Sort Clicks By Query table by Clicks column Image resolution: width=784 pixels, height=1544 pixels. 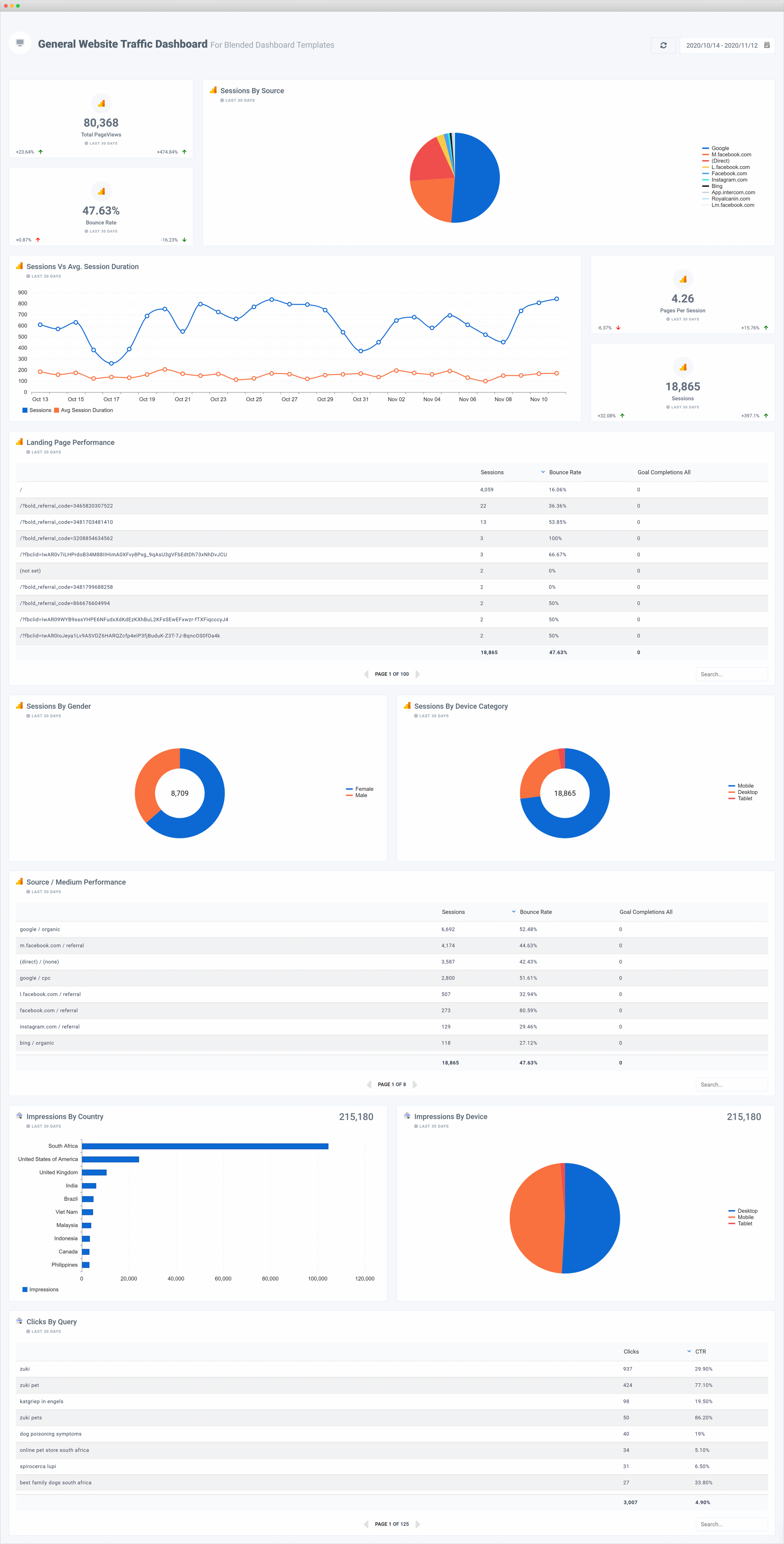point(631,1352)
